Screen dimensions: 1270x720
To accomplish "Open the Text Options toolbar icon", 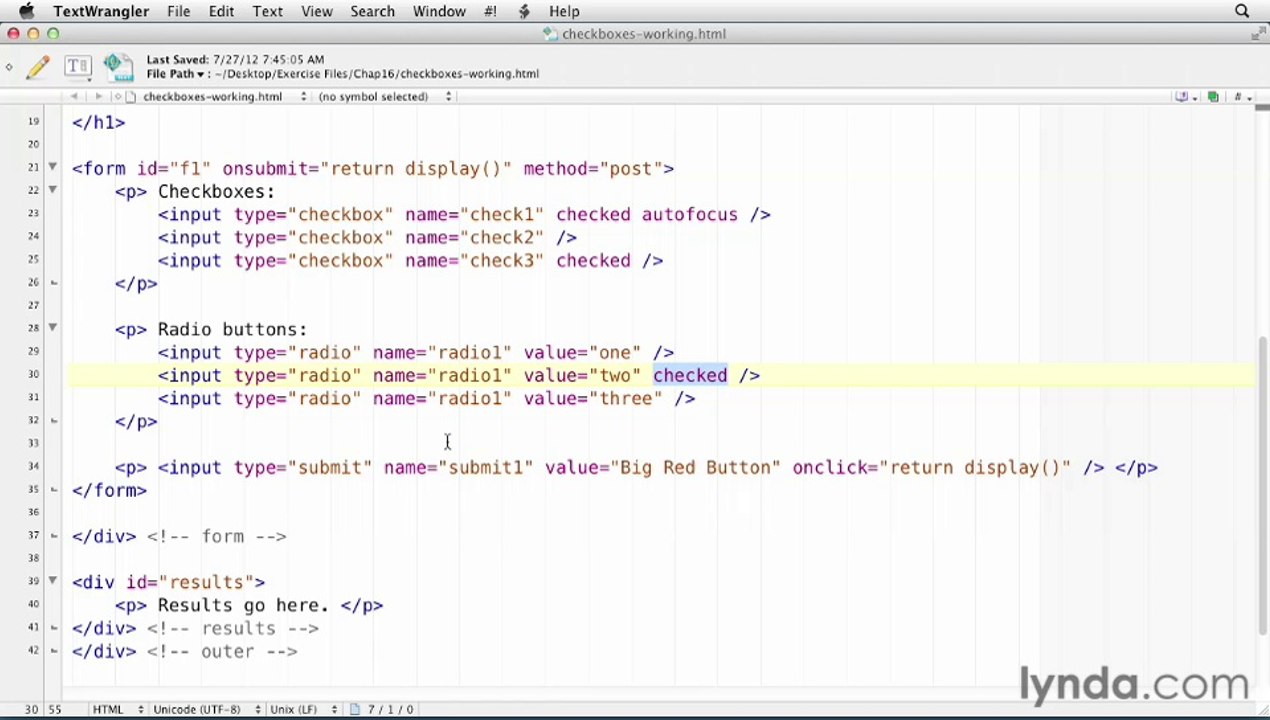I will click(77, 67).
